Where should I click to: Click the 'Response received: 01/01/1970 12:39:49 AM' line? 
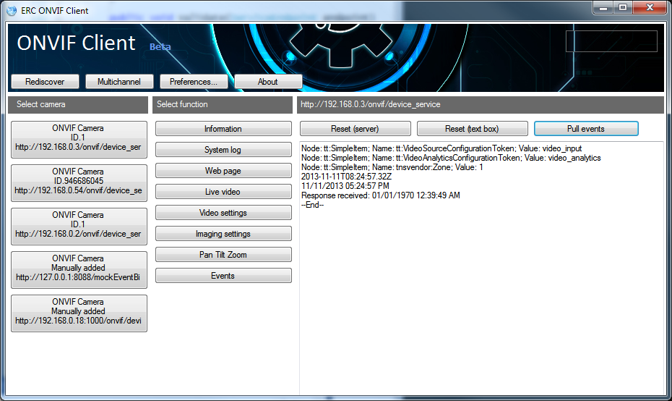point(381,195)
